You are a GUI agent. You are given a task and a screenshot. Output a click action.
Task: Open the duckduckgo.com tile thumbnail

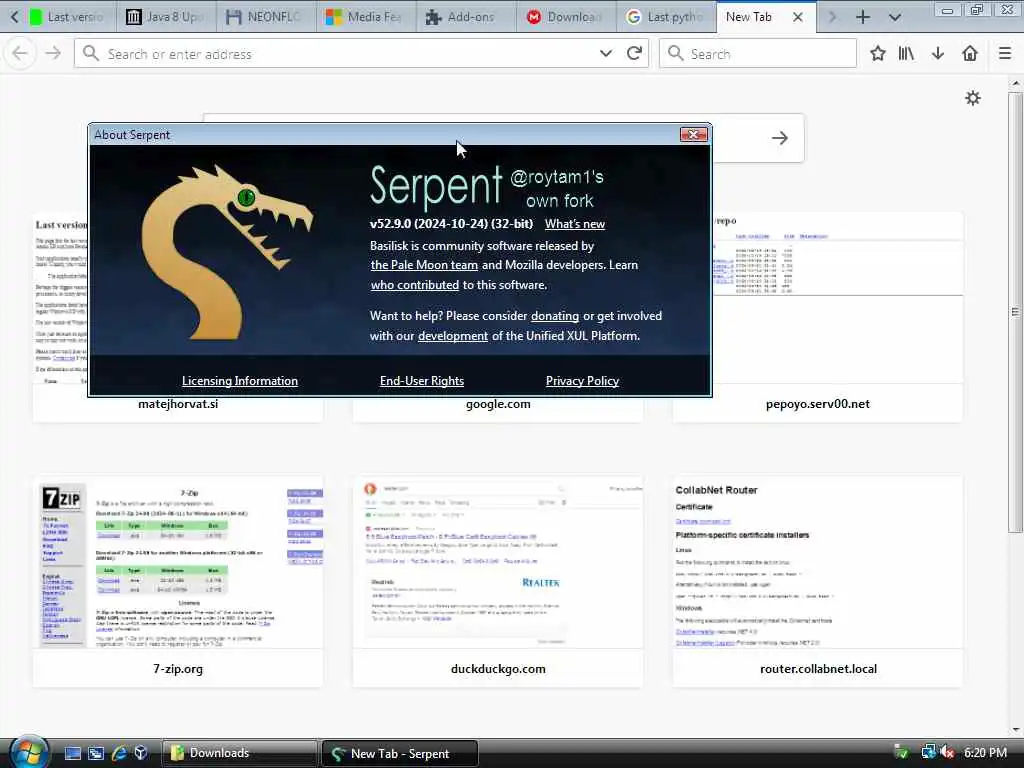point(498,563)
